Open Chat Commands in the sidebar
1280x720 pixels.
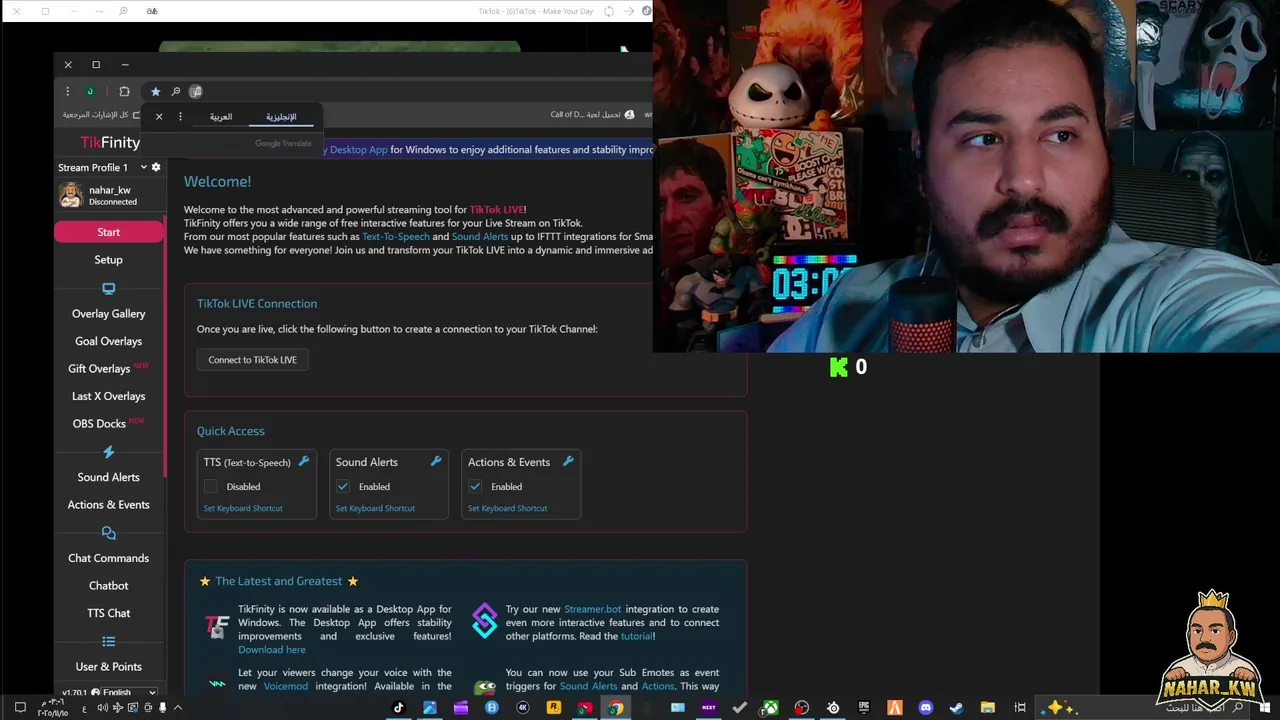[109, 558]
